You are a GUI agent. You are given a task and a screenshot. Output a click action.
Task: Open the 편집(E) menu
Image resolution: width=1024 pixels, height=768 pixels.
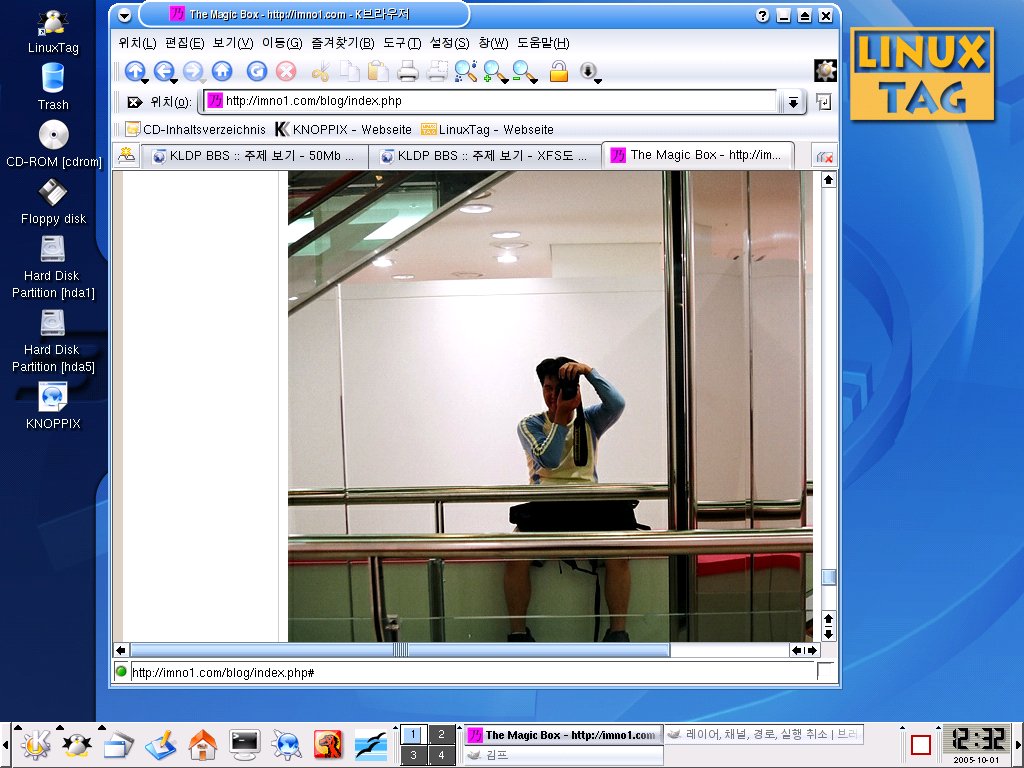click(185, 43)
